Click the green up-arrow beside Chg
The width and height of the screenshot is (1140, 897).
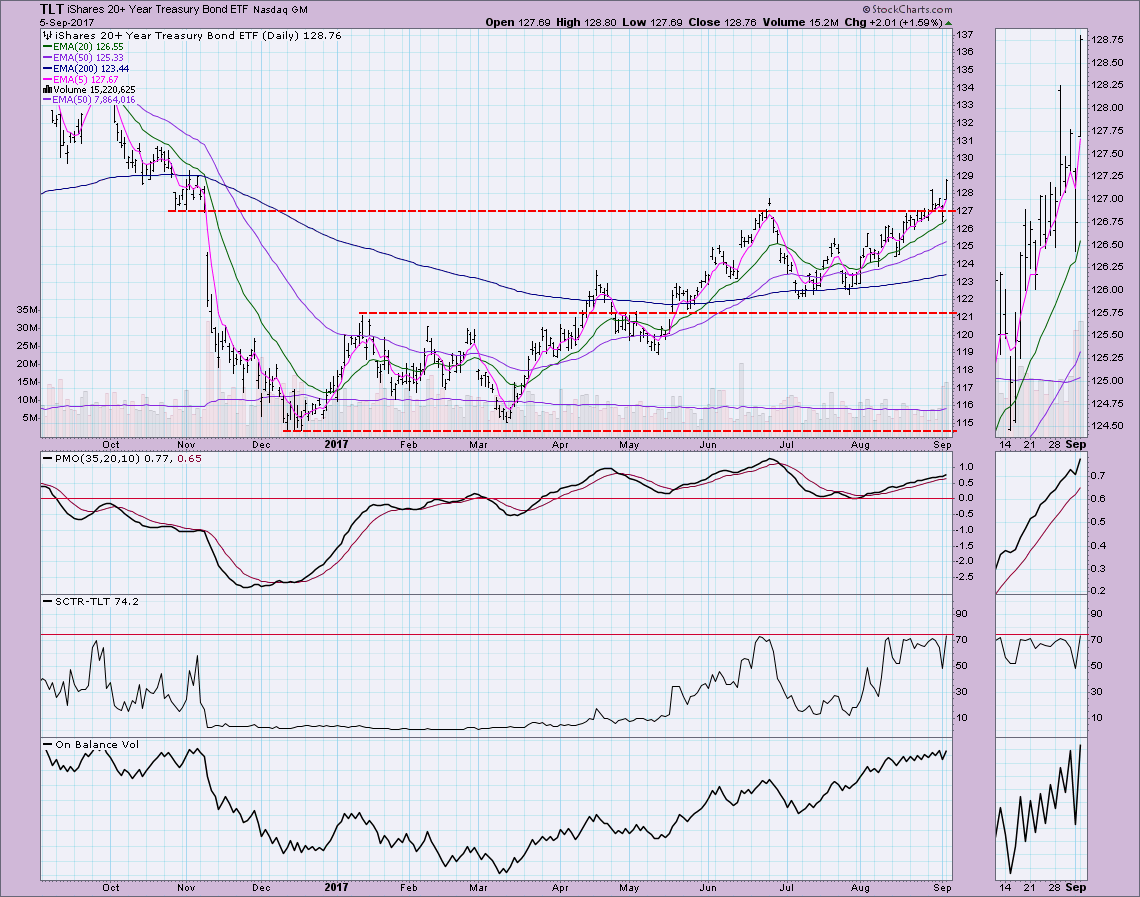(x=948, y=23)
